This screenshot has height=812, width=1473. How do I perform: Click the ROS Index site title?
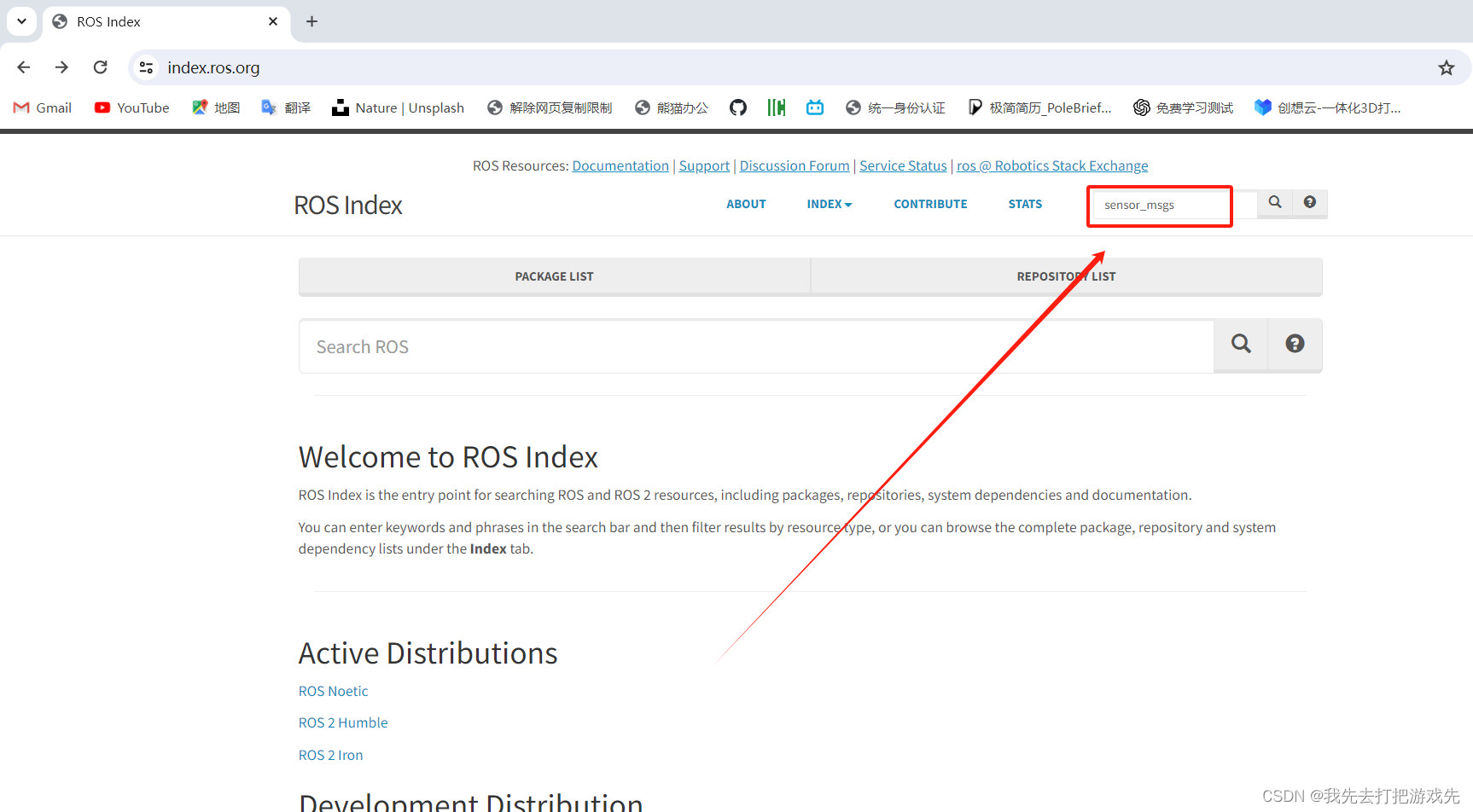tap(348, 205)
